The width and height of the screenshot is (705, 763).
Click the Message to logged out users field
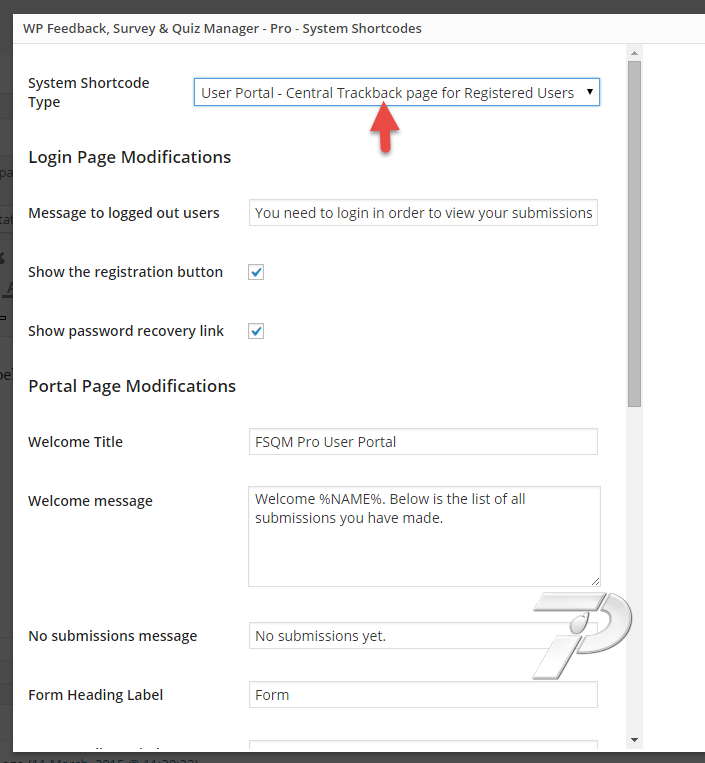(x=423, y=213)
